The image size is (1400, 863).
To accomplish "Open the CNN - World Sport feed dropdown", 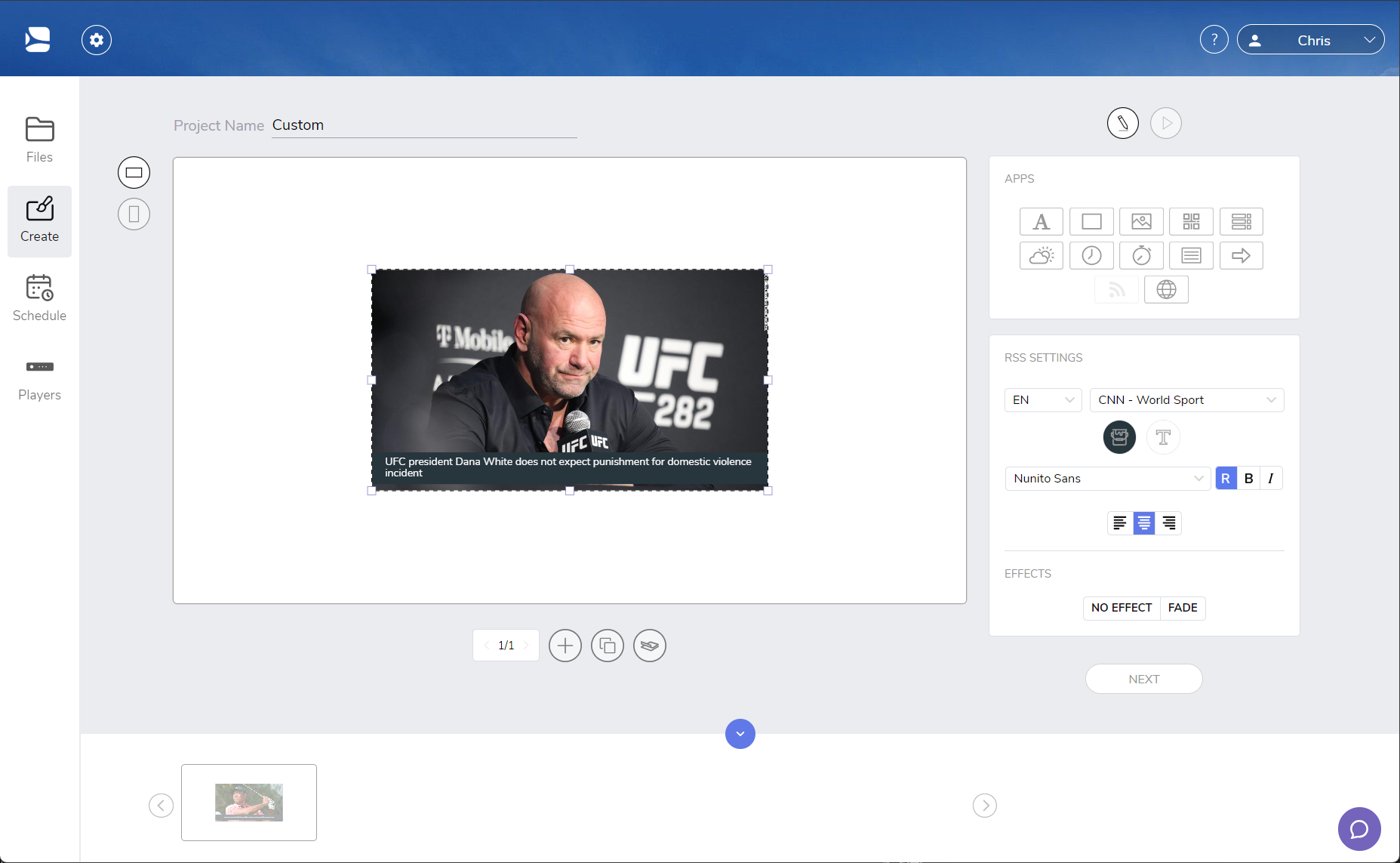I will click(x=1186, y=400).
